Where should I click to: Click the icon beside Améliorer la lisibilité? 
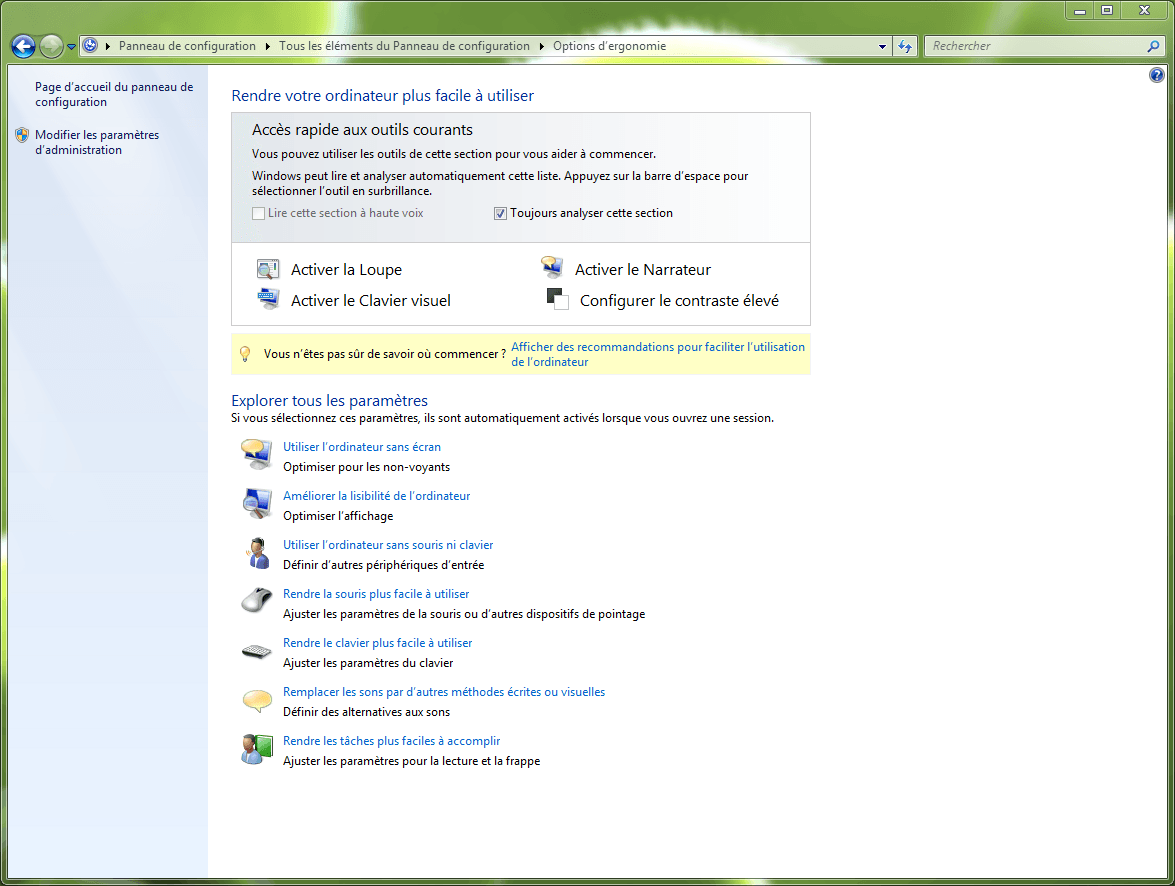(x=257, y=504)
